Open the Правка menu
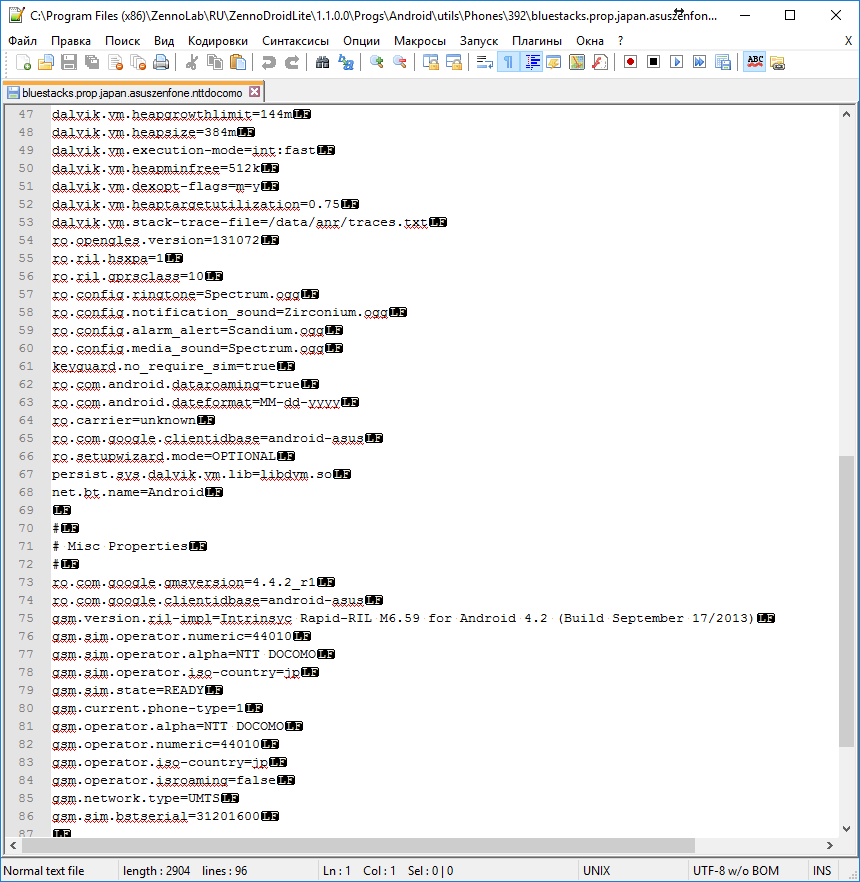Viewport: 860px width, 882px height. point(71,41)
